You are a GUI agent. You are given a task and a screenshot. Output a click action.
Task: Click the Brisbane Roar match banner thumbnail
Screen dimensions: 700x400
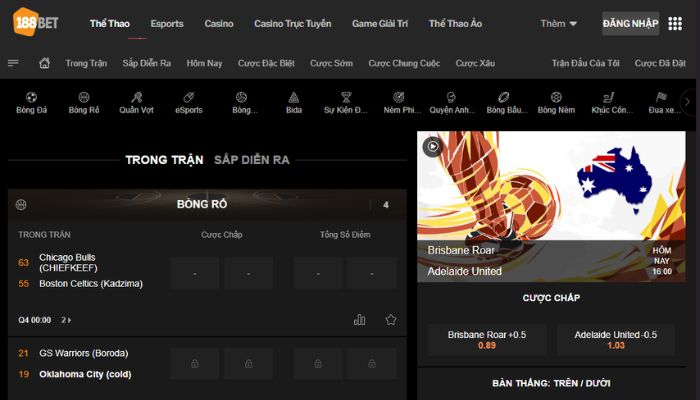[x=551, y=206]
